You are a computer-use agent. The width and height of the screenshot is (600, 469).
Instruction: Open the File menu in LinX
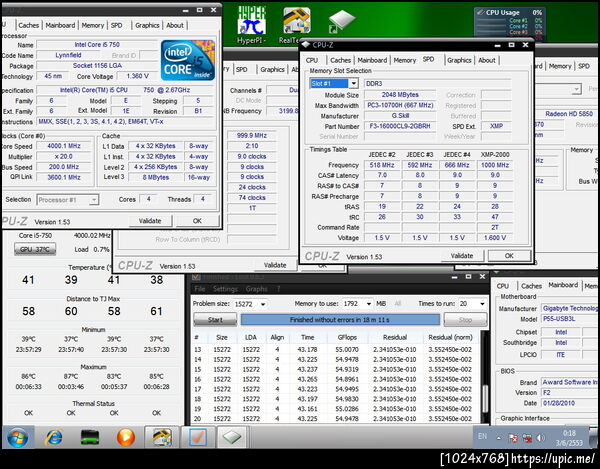coord(199,289)
